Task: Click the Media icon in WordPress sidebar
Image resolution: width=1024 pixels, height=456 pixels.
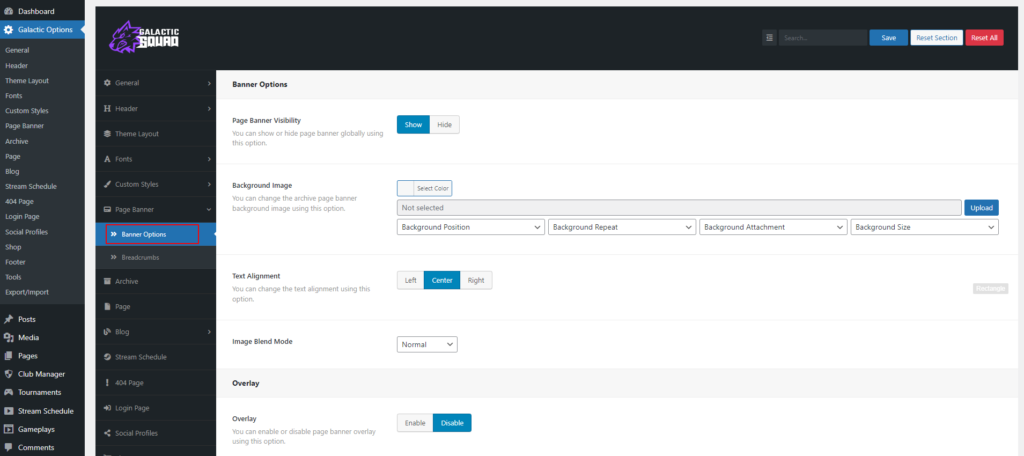Action: pyautogui.click(x=8, y=338)
